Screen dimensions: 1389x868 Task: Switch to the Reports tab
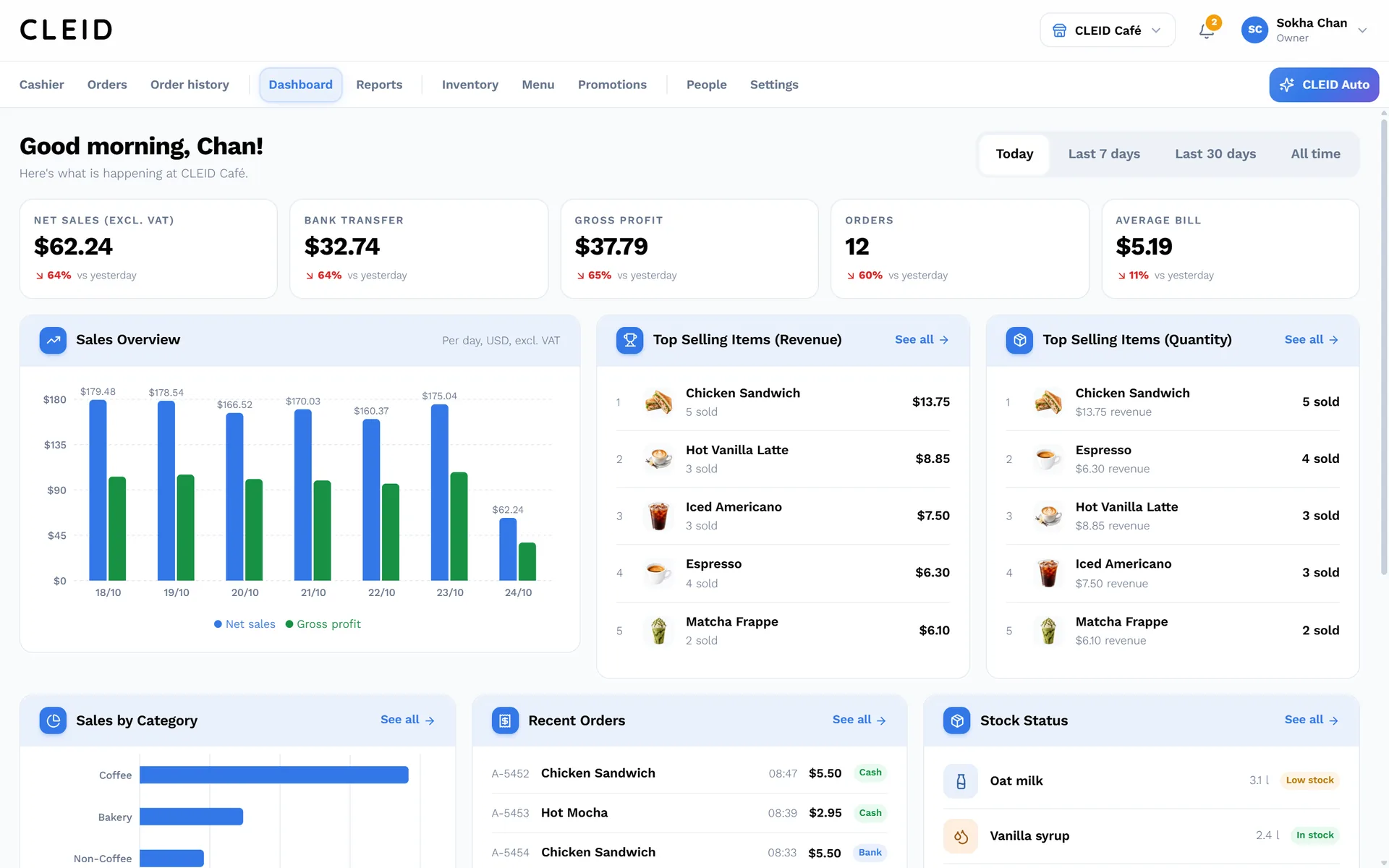click(x=379, y=85)
